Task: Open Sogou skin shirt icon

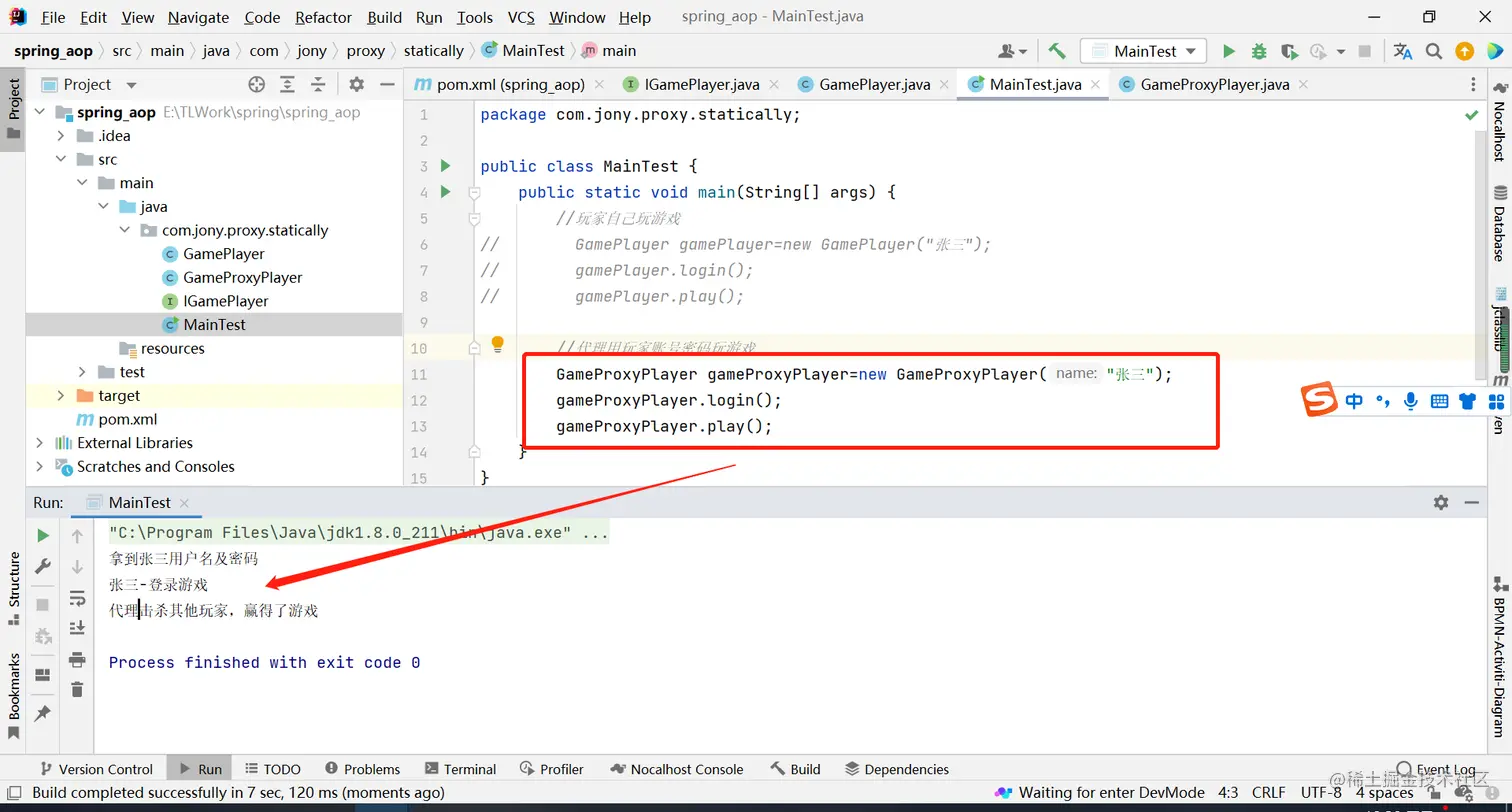Action: [x=1468, y=401]
